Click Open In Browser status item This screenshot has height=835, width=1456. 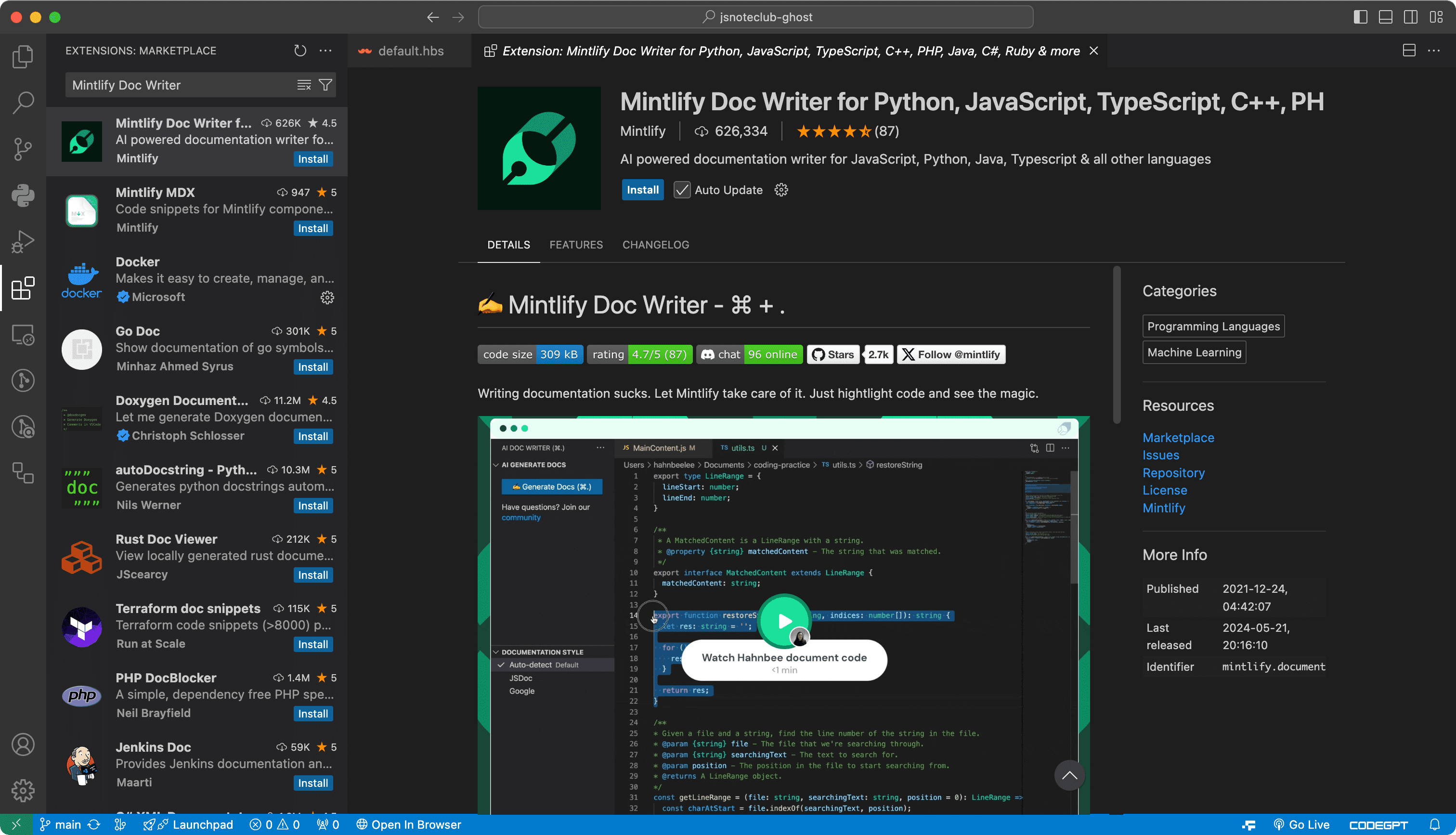pos(409,825)
